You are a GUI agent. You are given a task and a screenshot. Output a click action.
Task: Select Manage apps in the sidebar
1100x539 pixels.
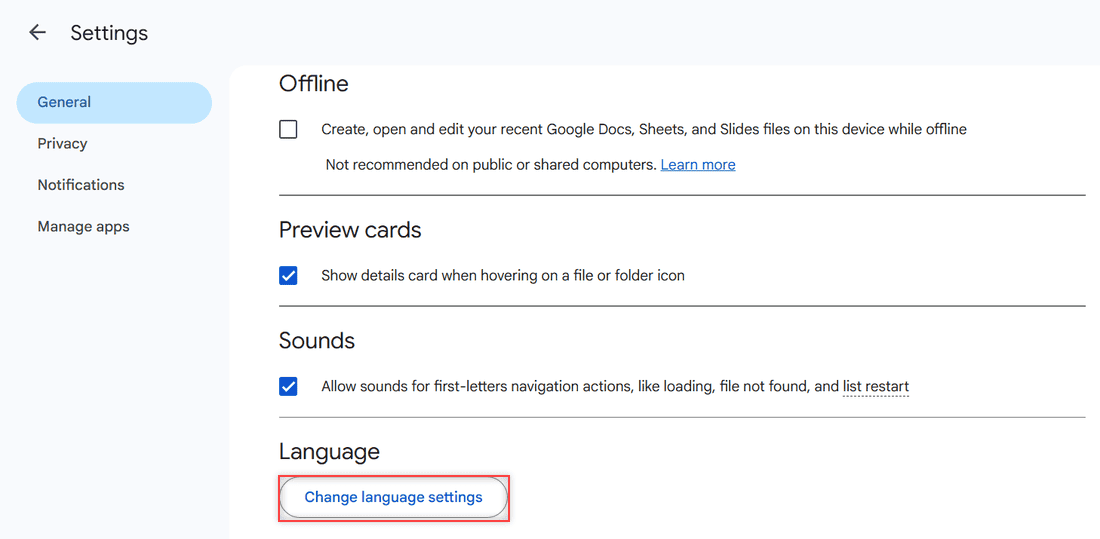tap(83, 227)
